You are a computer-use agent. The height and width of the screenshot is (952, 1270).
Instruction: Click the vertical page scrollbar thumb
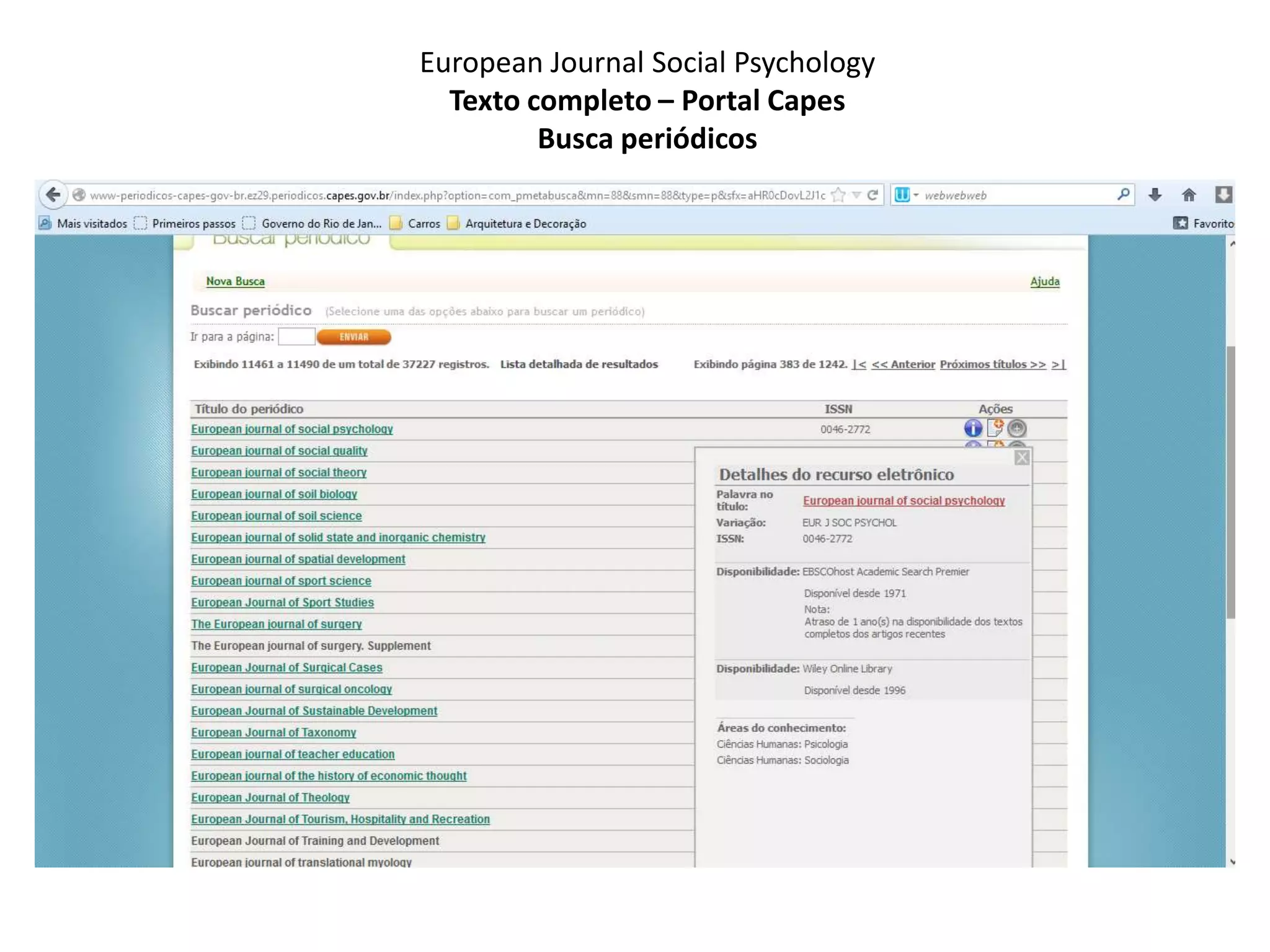pyautogui.click(x=1230, y=482)
